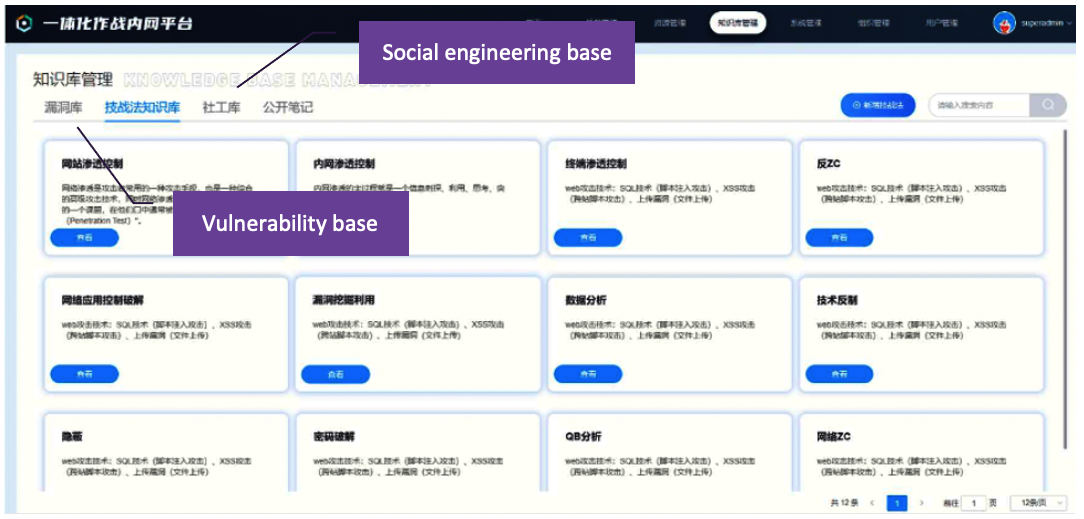The height and width of the screenshot is (519, 1084).
Task: Open 系统管理 in the top navigation
Action: [805, 23]
